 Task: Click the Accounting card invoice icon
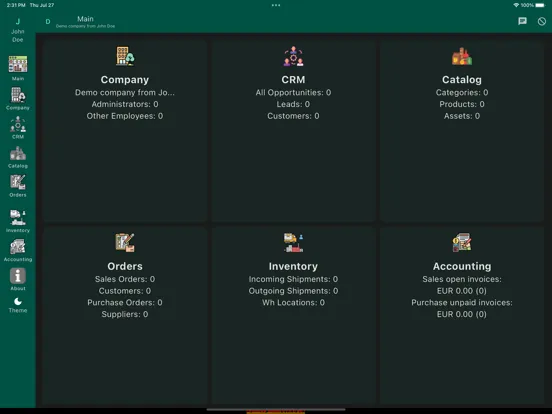click(x=462, y=242)
